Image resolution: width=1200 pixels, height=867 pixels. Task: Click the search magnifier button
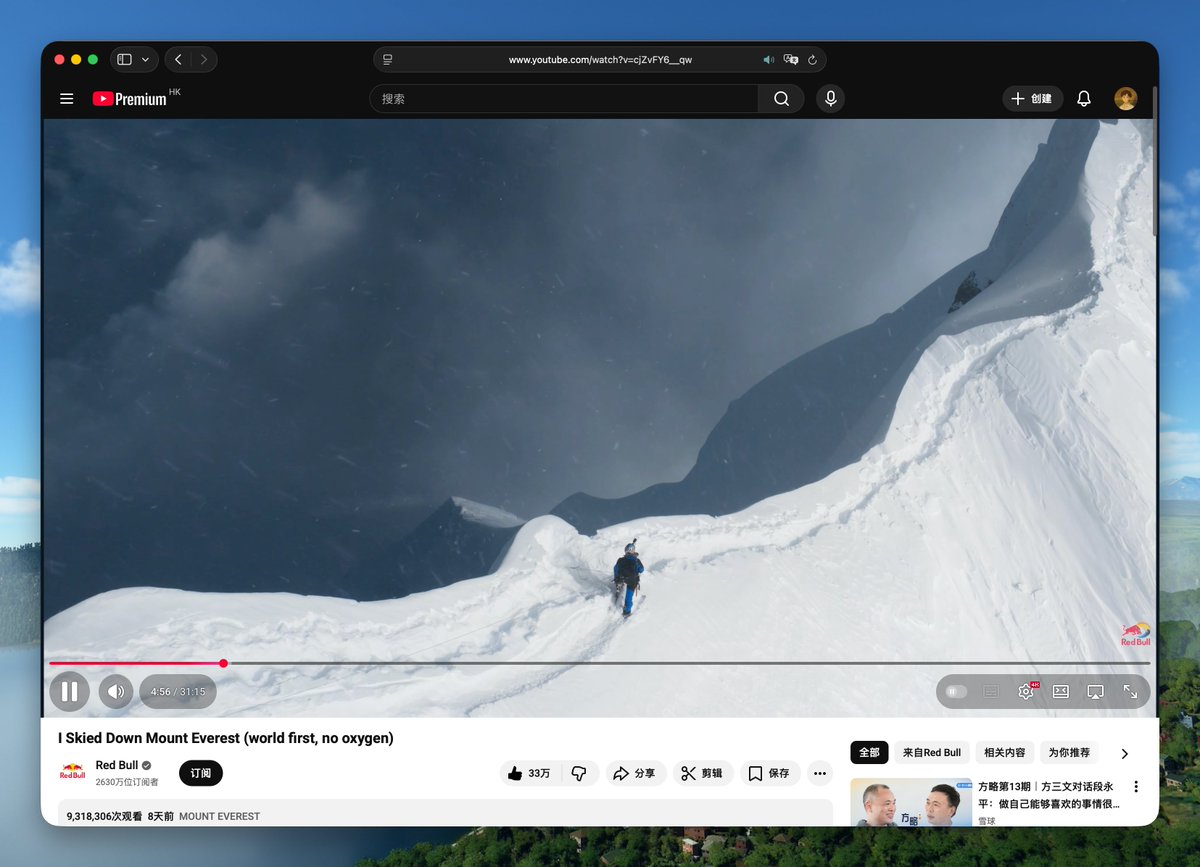tap(781, 99)
